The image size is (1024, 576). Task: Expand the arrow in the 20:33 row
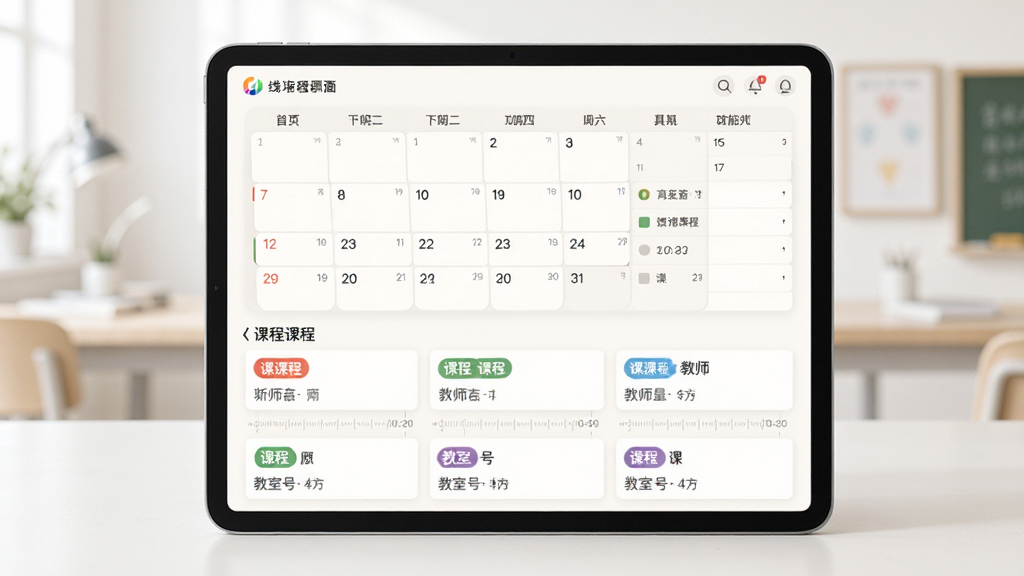(784, 249)
